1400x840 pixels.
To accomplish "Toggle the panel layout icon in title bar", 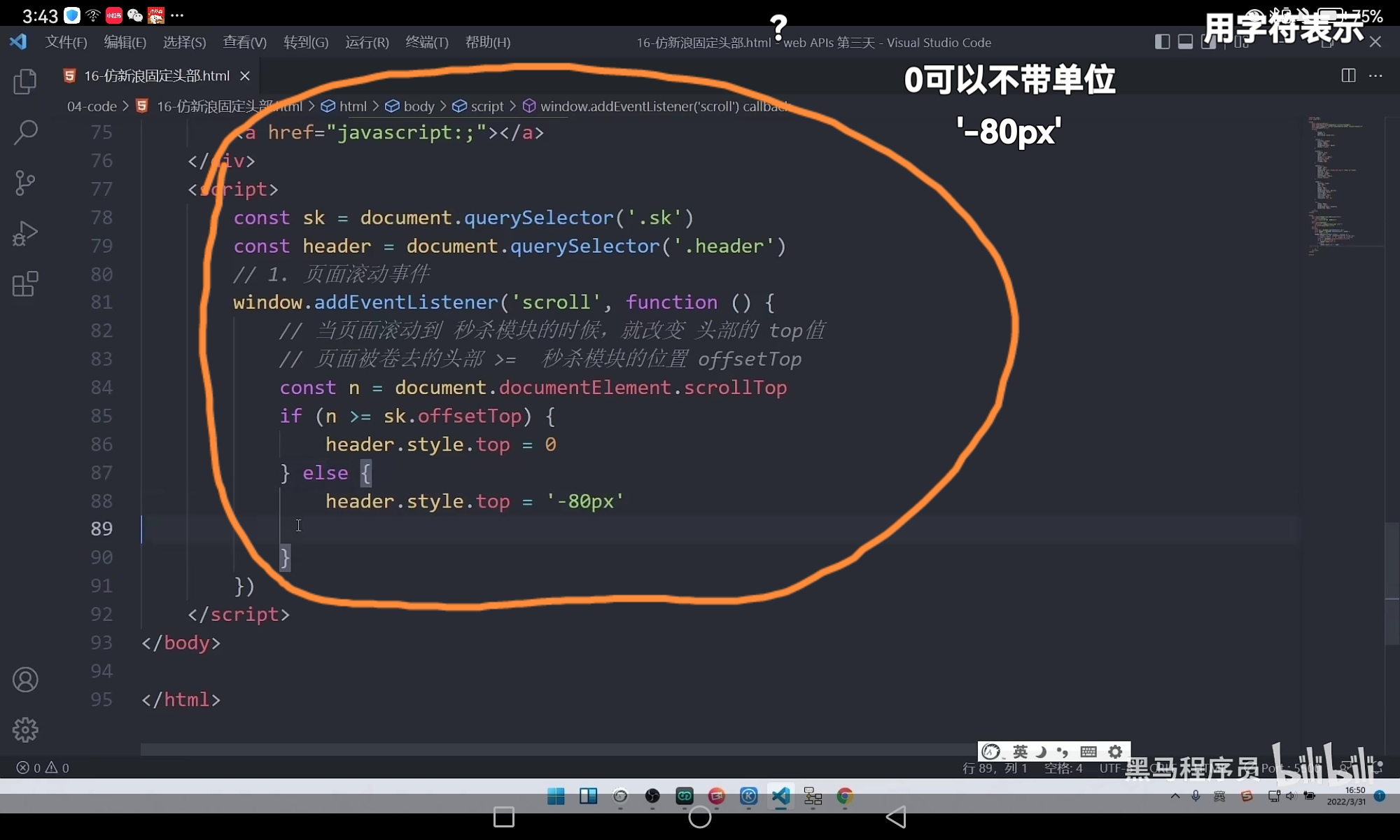I will point(1185,41).
